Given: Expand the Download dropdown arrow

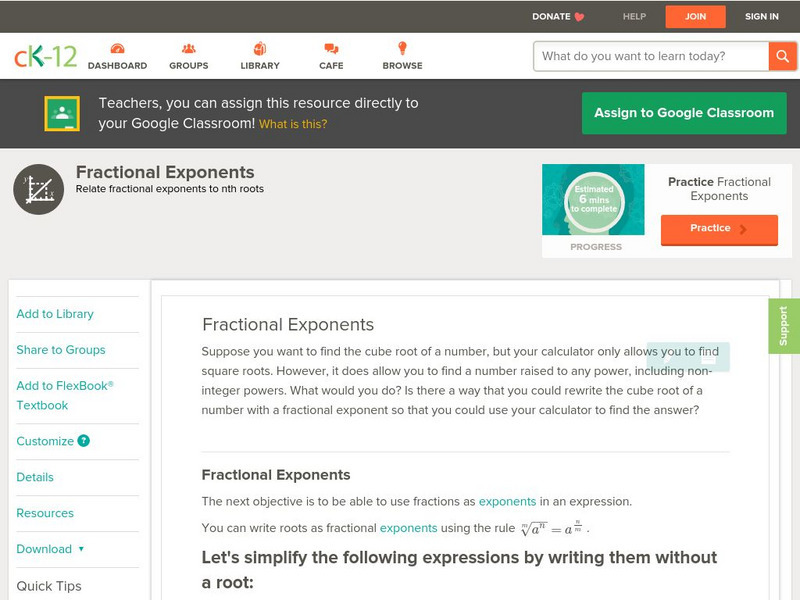Looking at the screenshot, I should [81, 549].
